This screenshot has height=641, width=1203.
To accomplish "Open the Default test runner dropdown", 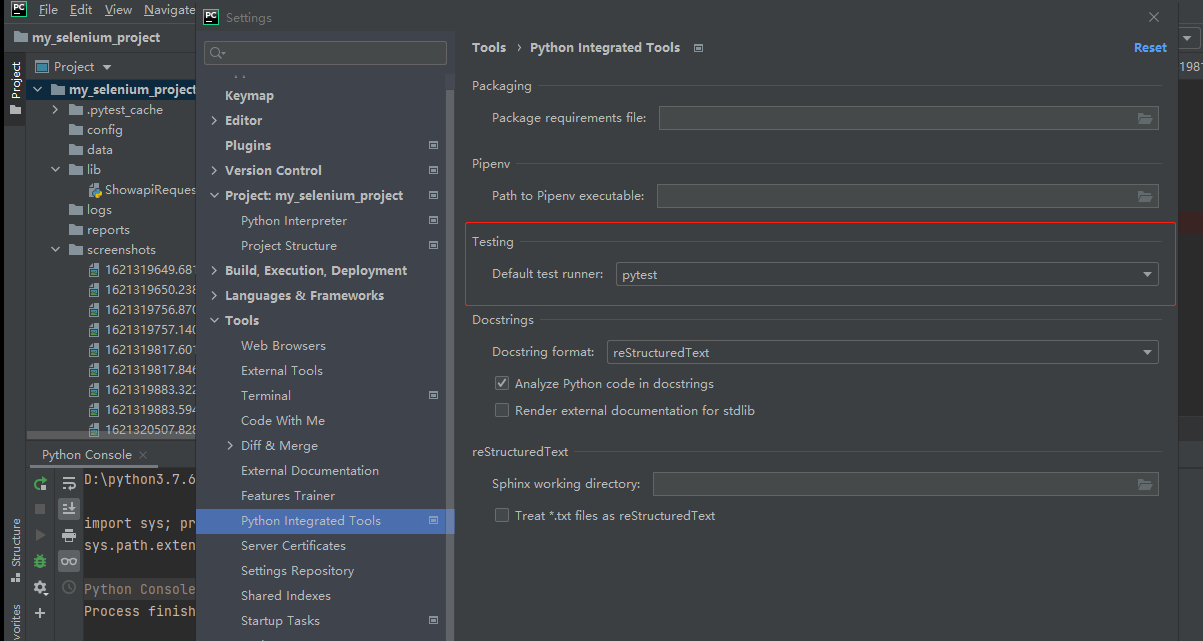I will click(x=887, y=274).
